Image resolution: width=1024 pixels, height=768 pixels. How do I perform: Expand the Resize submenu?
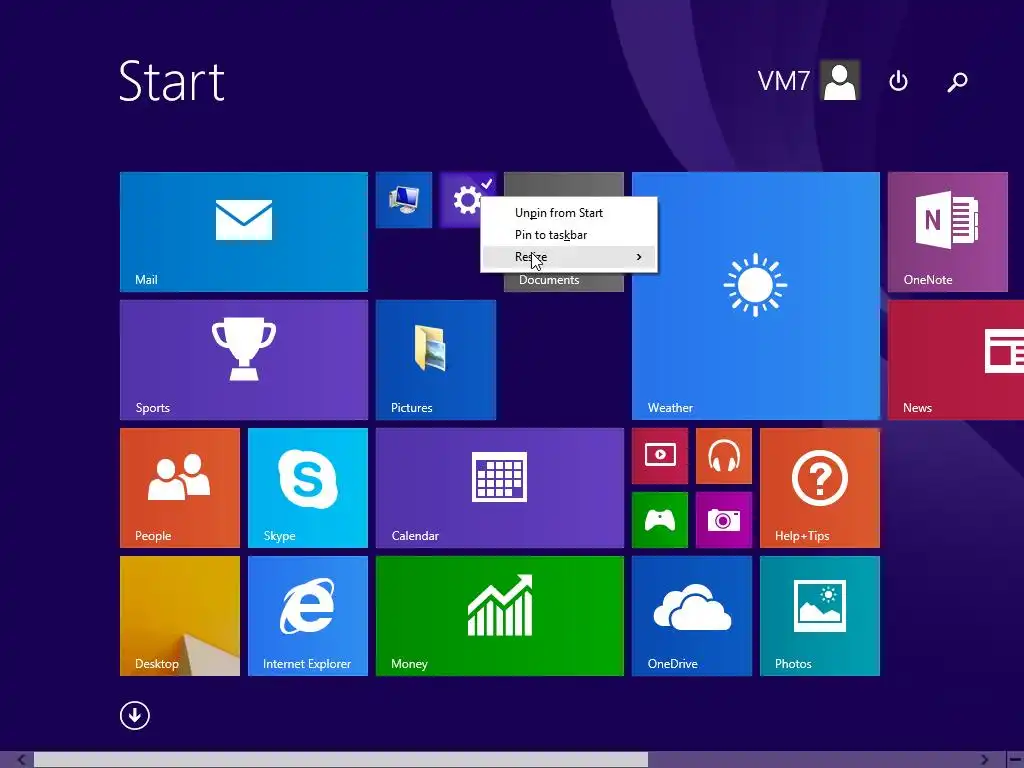[569, 257]
